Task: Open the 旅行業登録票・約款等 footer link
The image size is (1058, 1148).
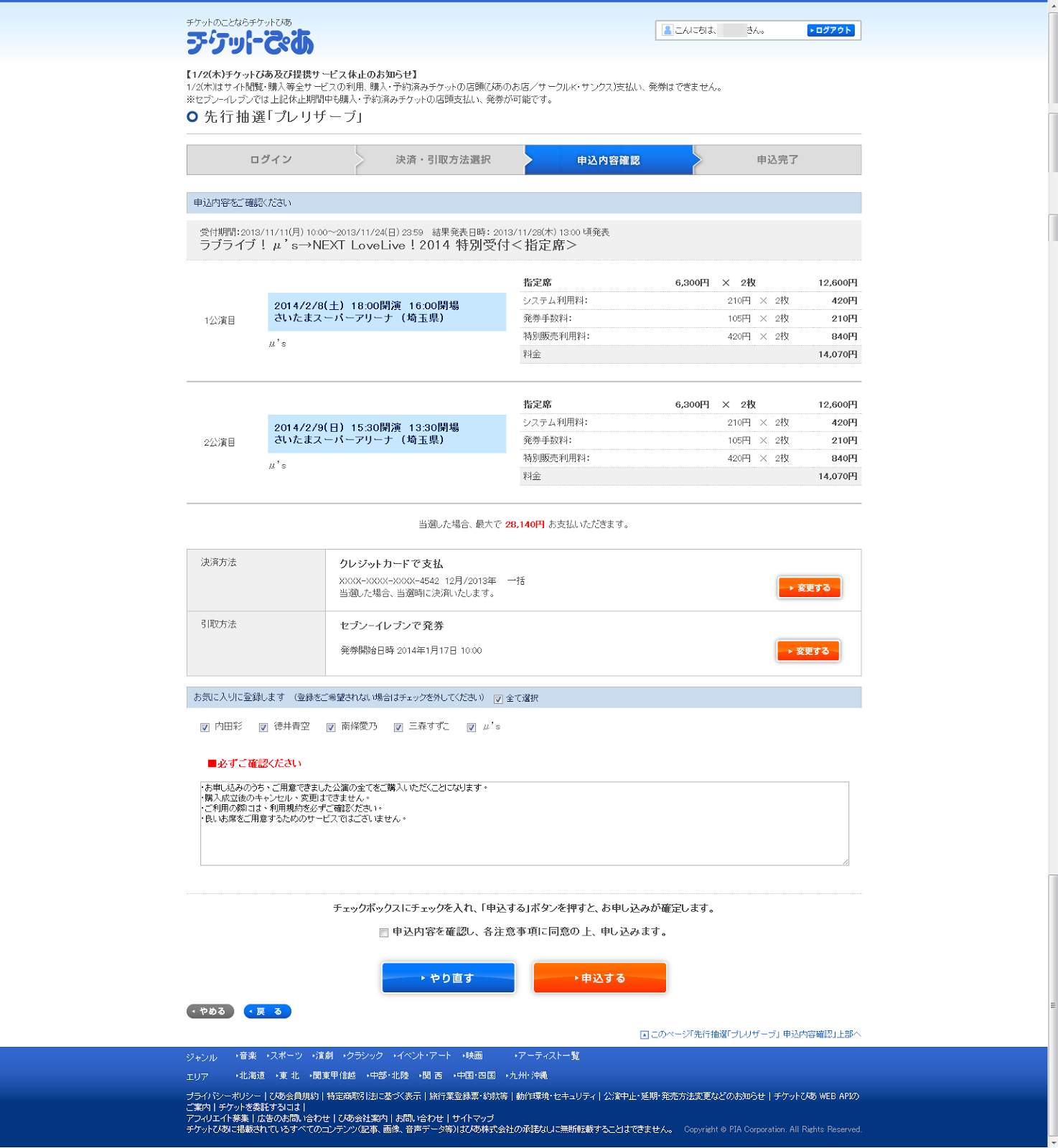Action: click(469, 1096)
